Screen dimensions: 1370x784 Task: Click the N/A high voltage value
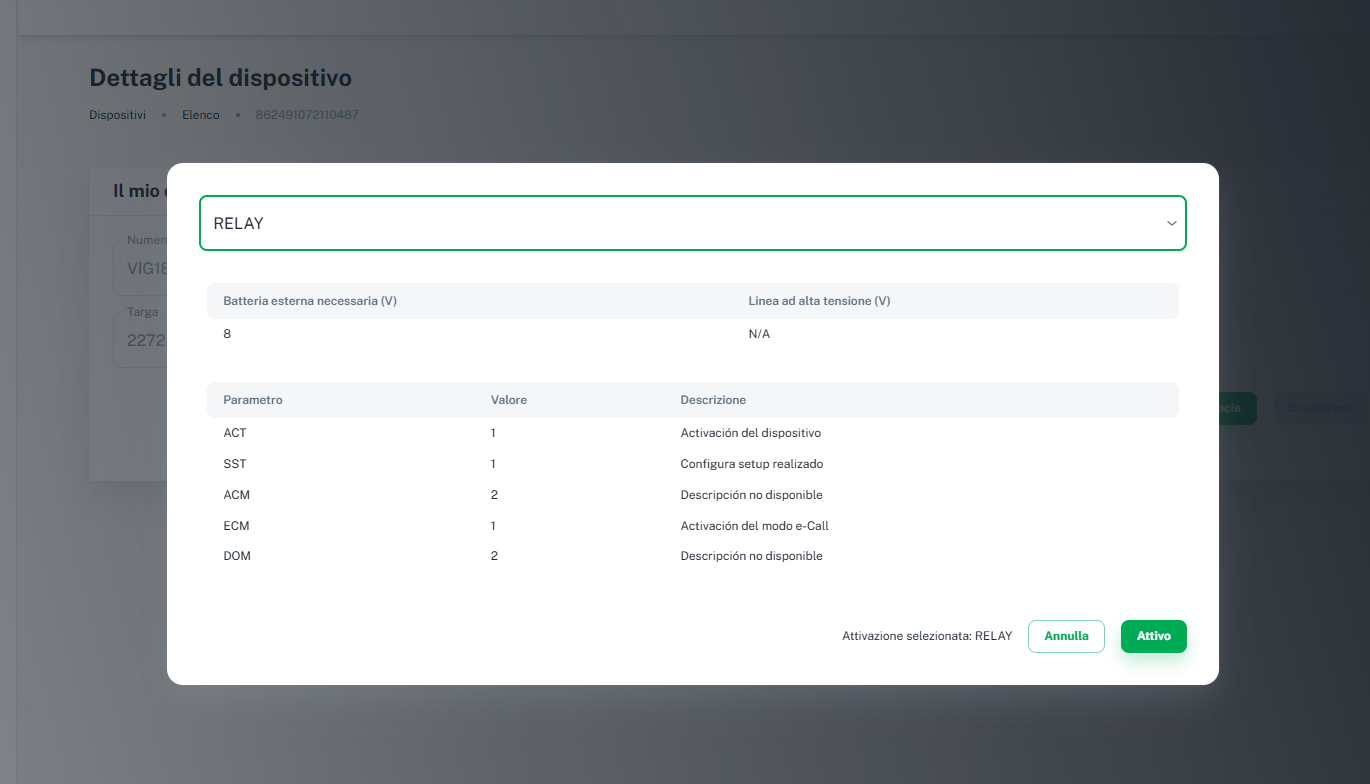click(759, 334)
